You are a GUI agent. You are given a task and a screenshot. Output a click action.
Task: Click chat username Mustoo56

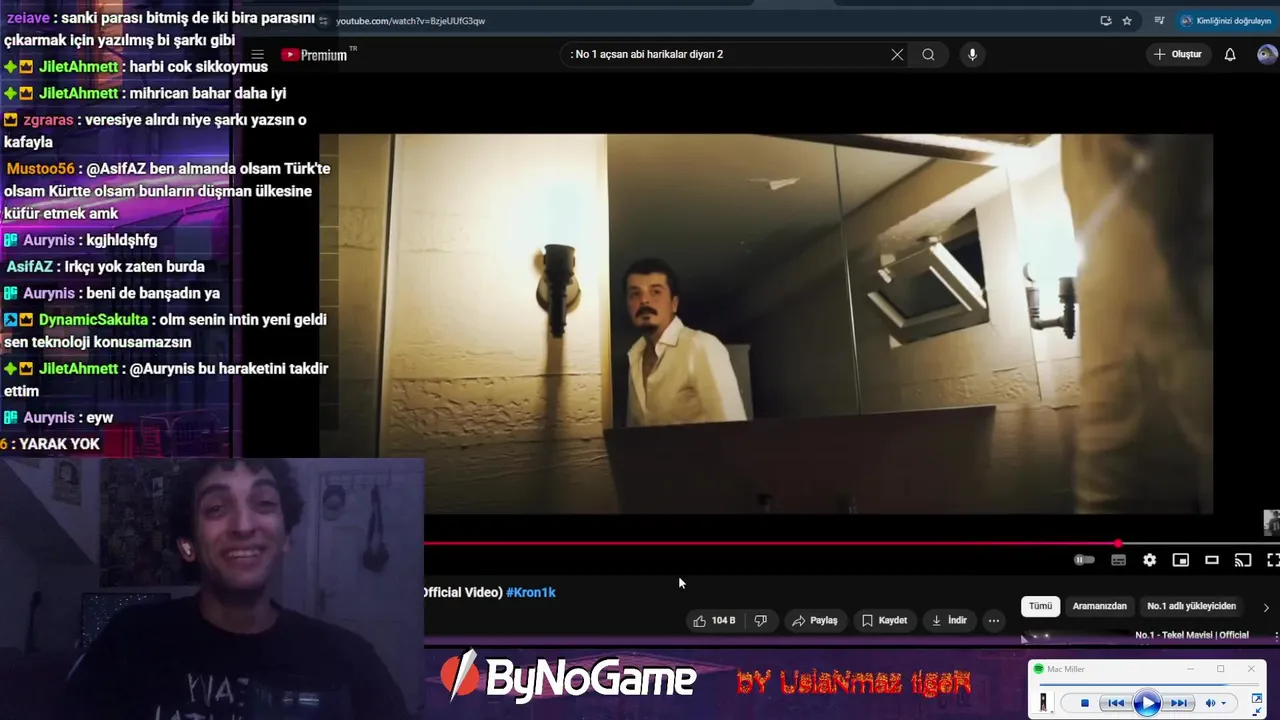(x=40, y=169)
